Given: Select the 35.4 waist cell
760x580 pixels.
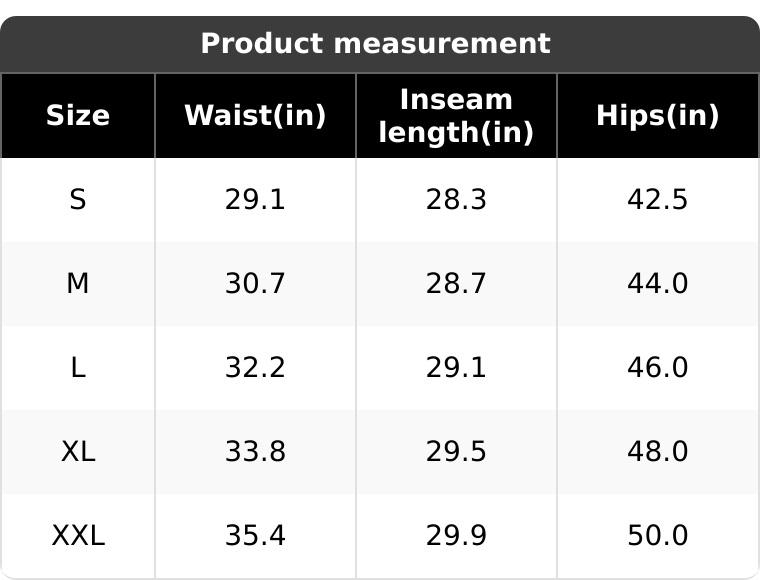Looking at the screenshot, I should [x=255, y=536].
